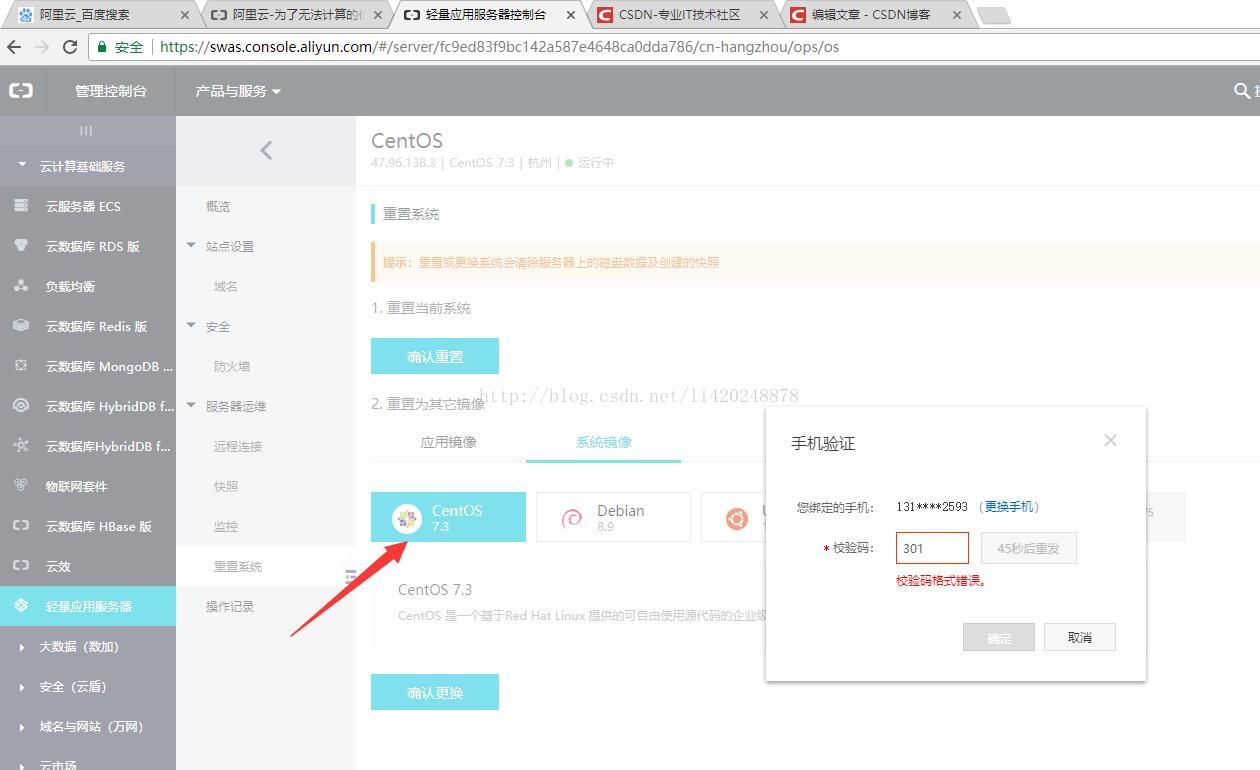The image size is (1260, 770).
Task: Click the secure lock icon in address bar
Action: tap(101, 47)
